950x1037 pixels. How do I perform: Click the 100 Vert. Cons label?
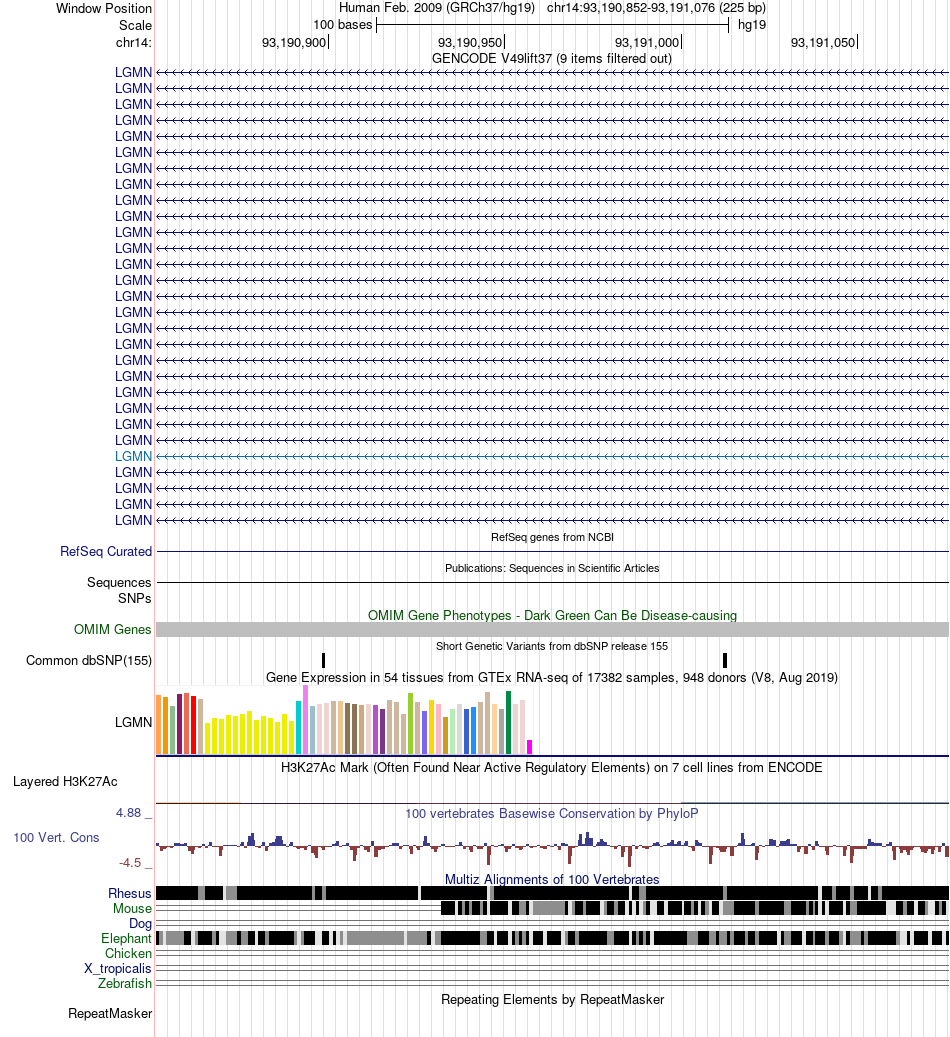point(56,838)
